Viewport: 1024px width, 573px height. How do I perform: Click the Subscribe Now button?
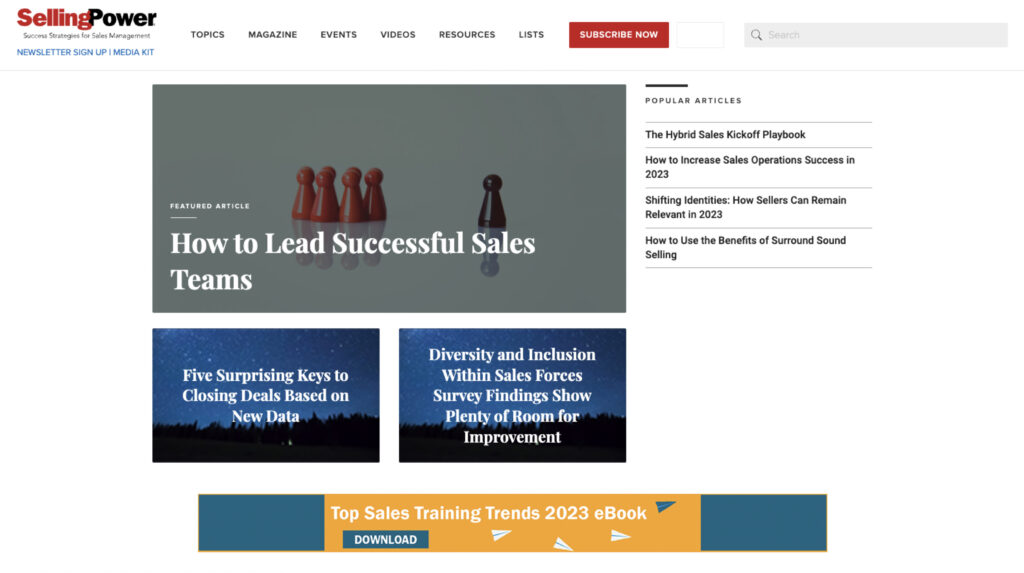tap(618, 35)
